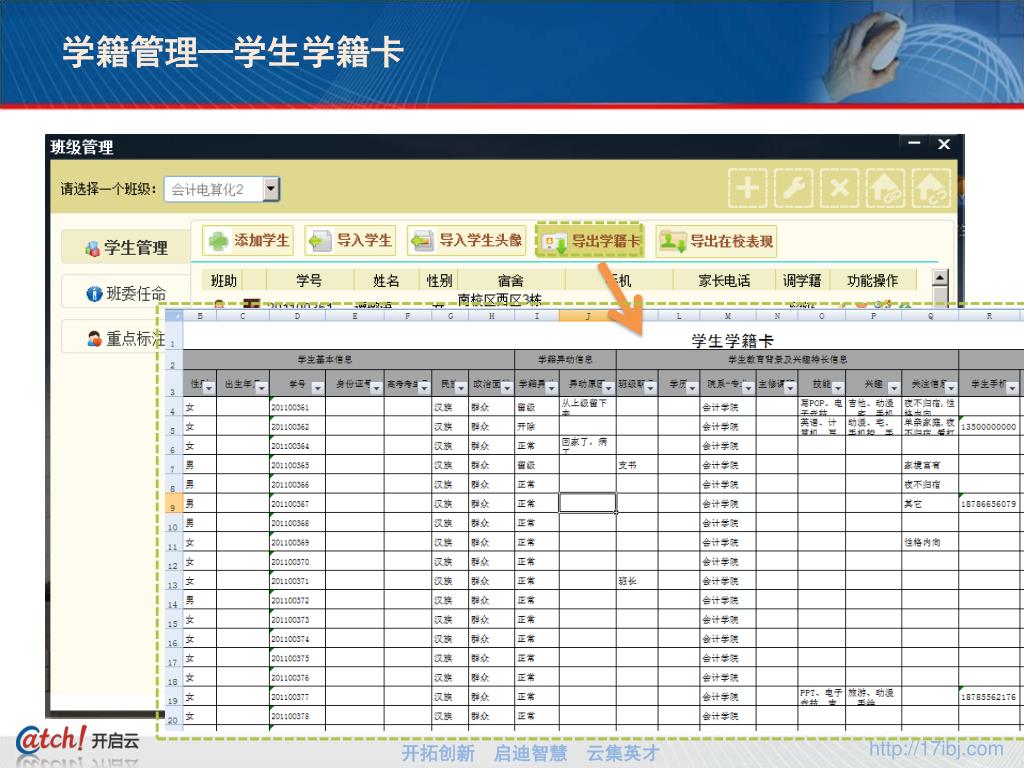Click the 导入学生头像 button
The width and height of the screenshot is (1024, 768).
pyautogui.click(x=467, y=240)
